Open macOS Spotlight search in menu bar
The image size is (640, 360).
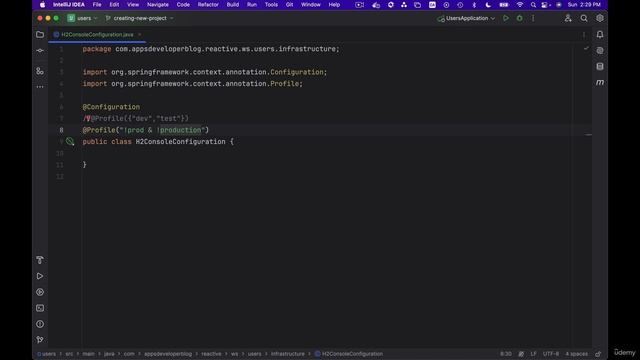[533, 5]
